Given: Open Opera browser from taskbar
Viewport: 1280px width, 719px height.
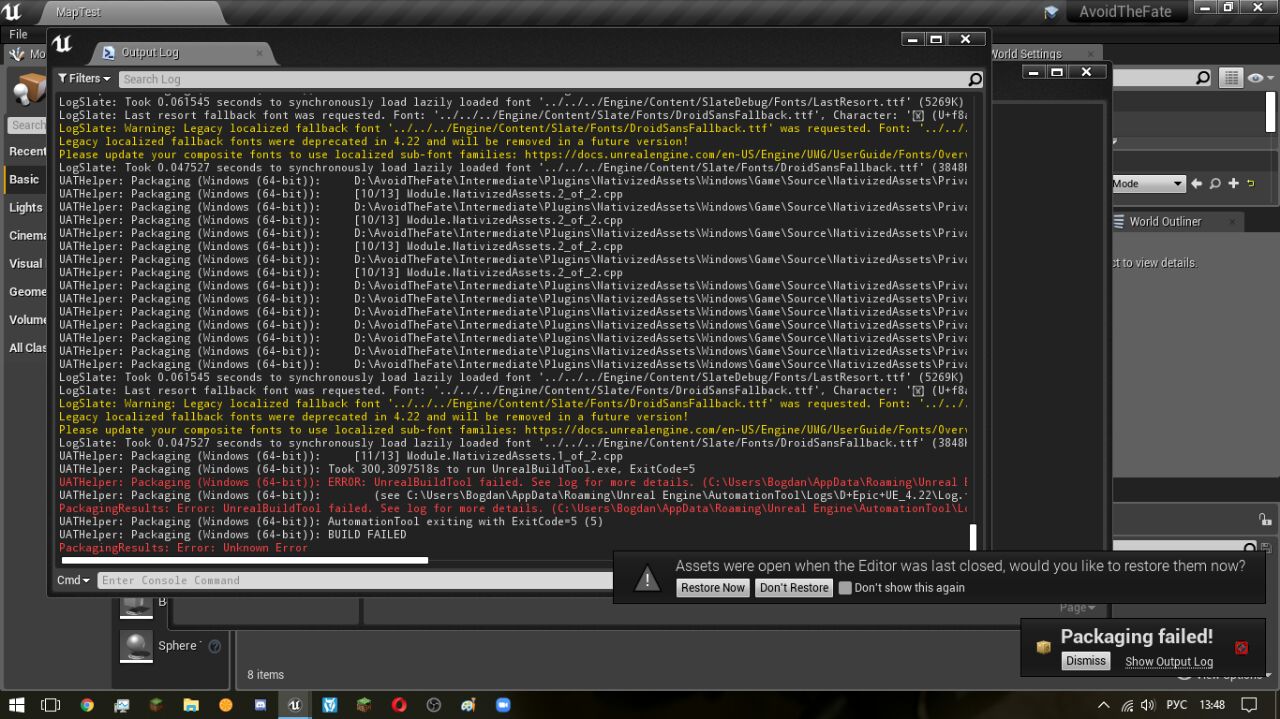Looking at the screenshot, I should click(399, 704).
